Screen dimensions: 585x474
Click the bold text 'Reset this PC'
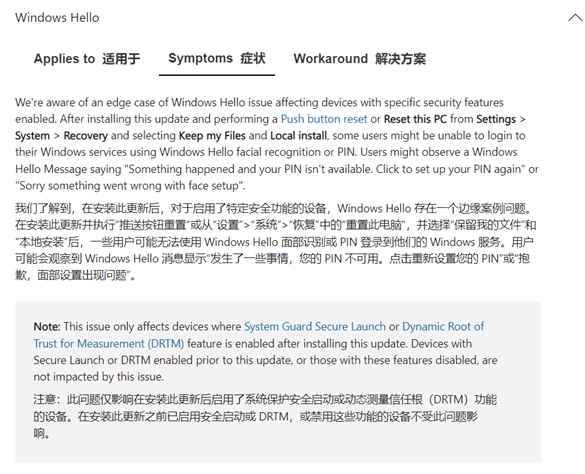[x=415, y=119]
